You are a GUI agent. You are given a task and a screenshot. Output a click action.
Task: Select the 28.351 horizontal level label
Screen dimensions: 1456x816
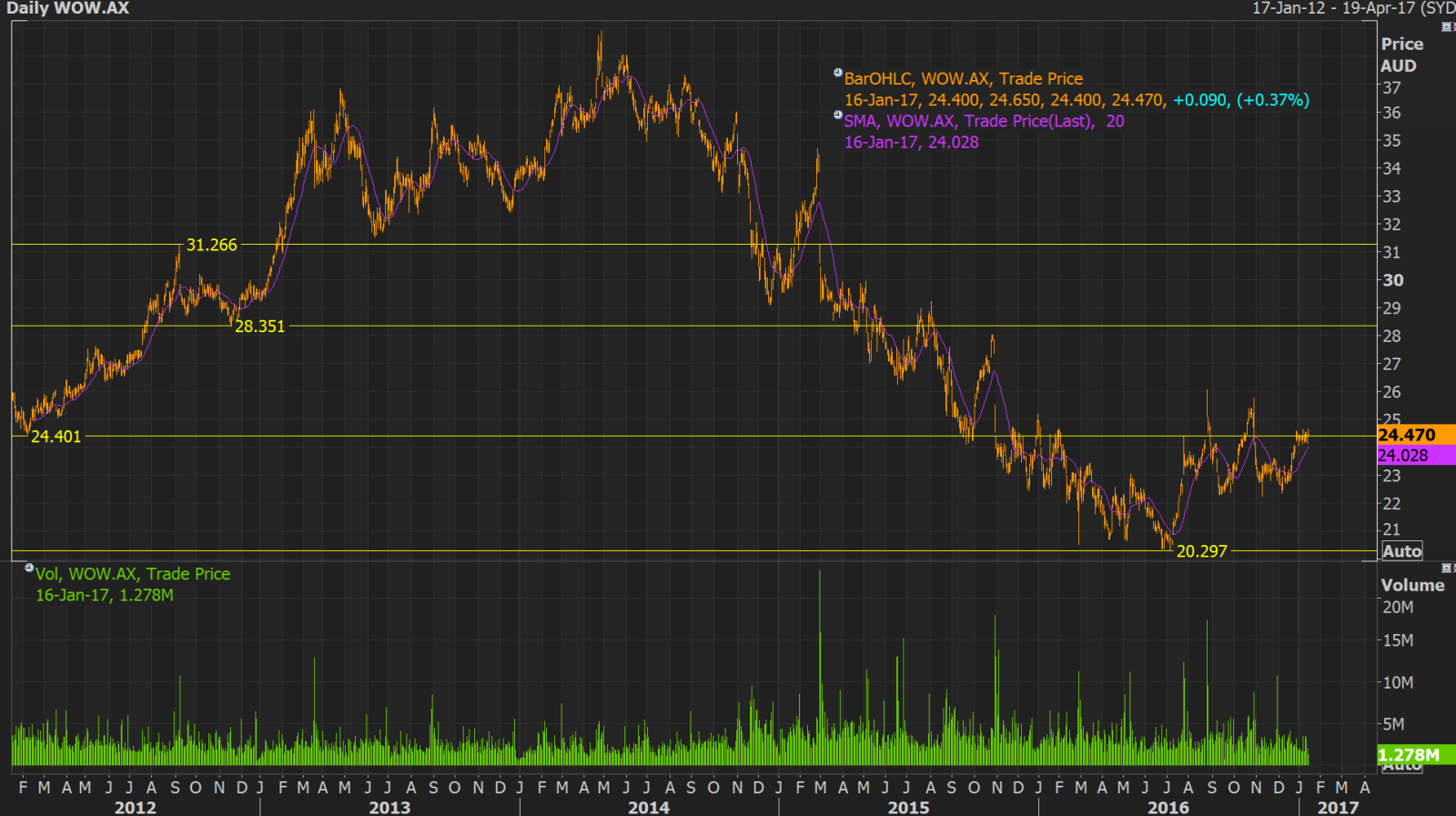(259, 326)
